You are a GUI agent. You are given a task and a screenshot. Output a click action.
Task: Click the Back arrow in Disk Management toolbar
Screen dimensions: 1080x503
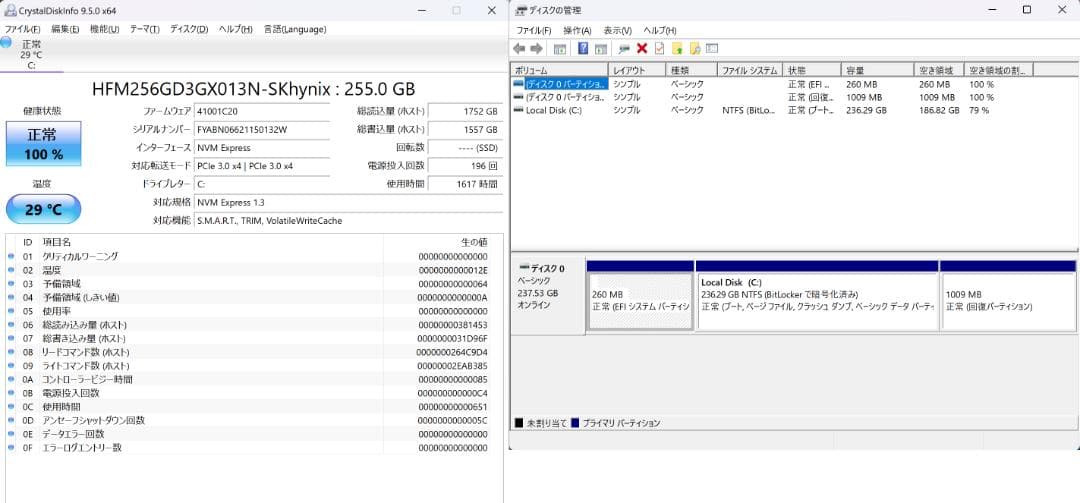click(x=519, y=48)
